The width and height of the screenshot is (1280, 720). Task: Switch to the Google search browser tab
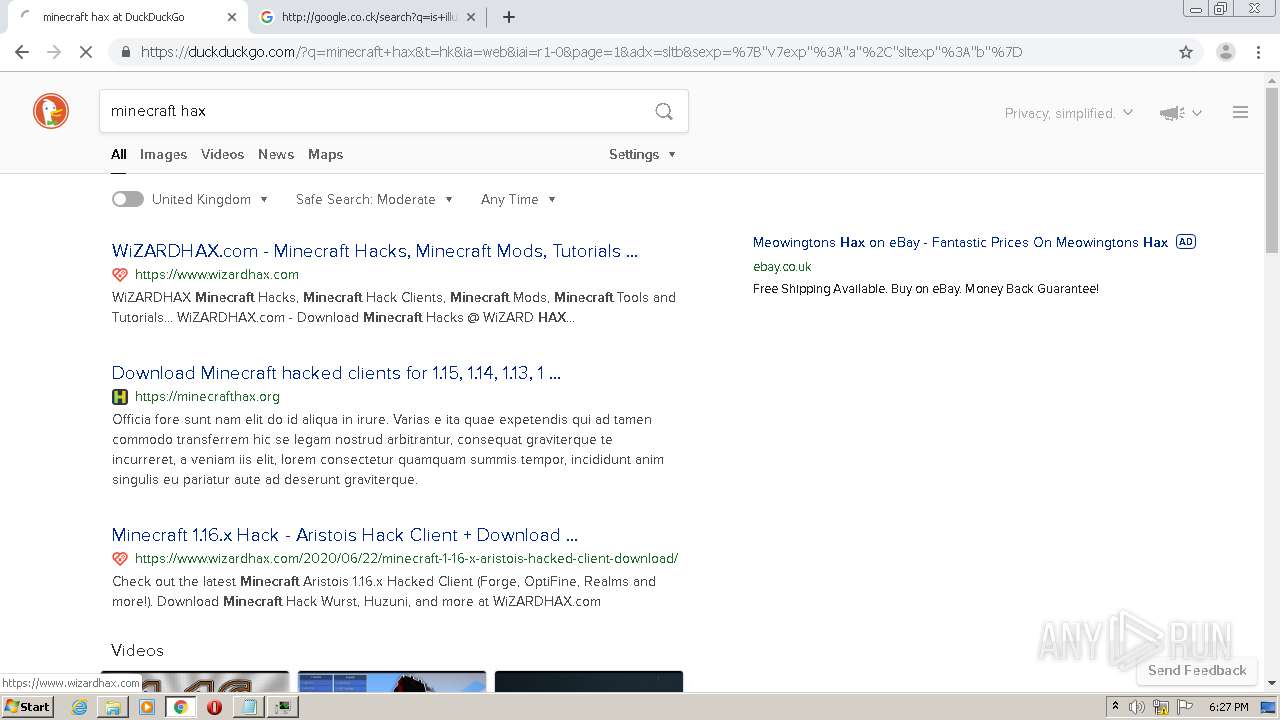point(368,17)
